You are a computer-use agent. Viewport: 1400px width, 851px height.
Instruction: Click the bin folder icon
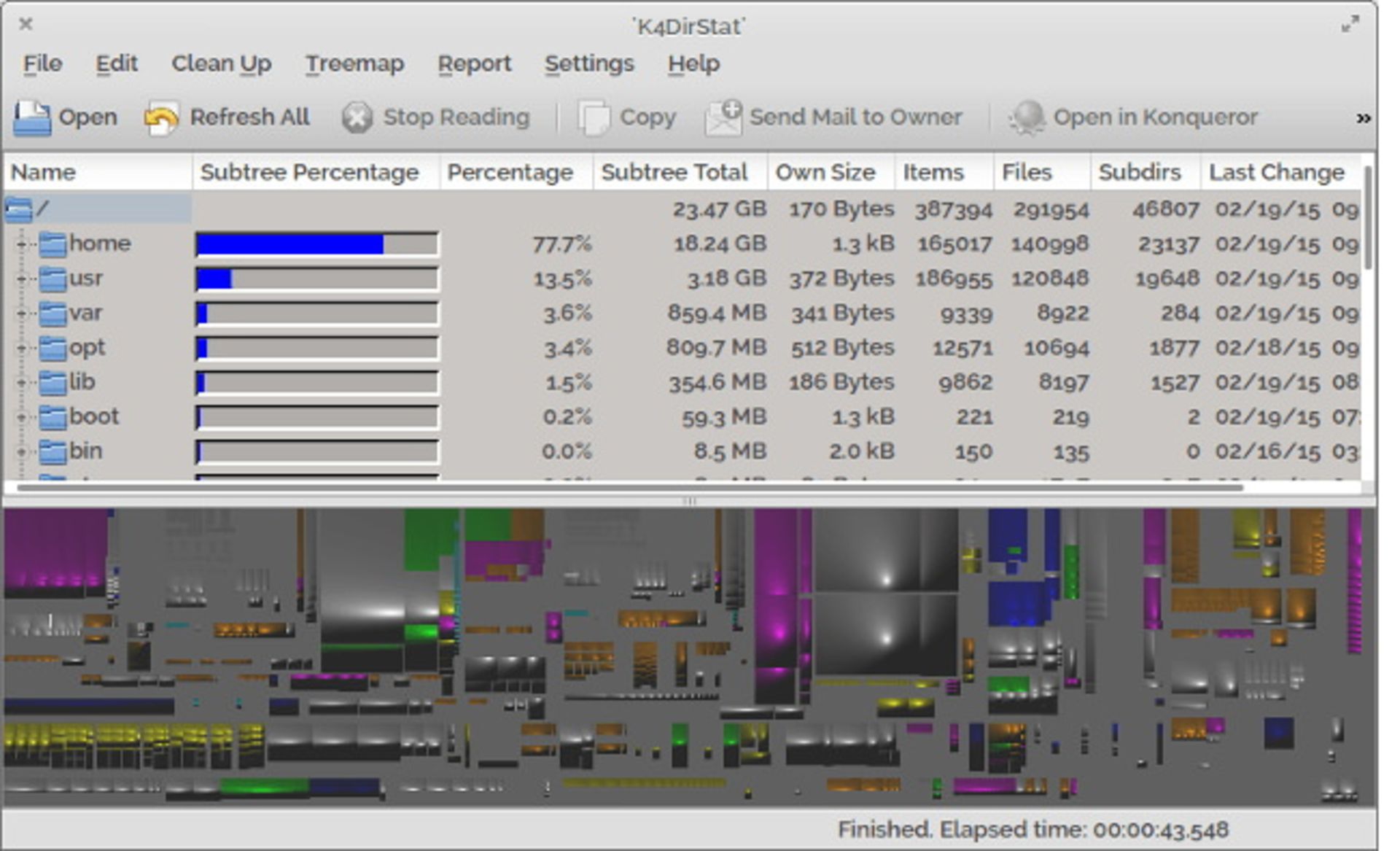click(52, 451)
